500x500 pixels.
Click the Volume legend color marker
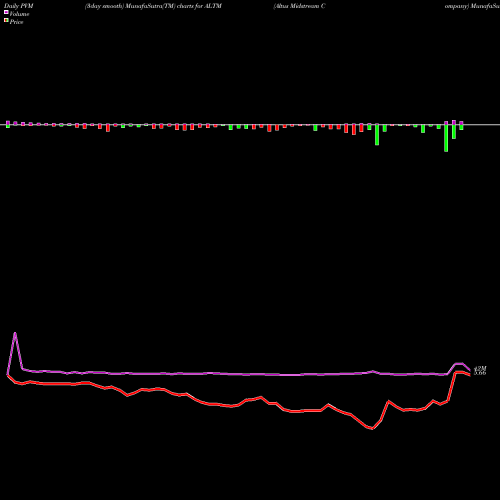(6, 12)
